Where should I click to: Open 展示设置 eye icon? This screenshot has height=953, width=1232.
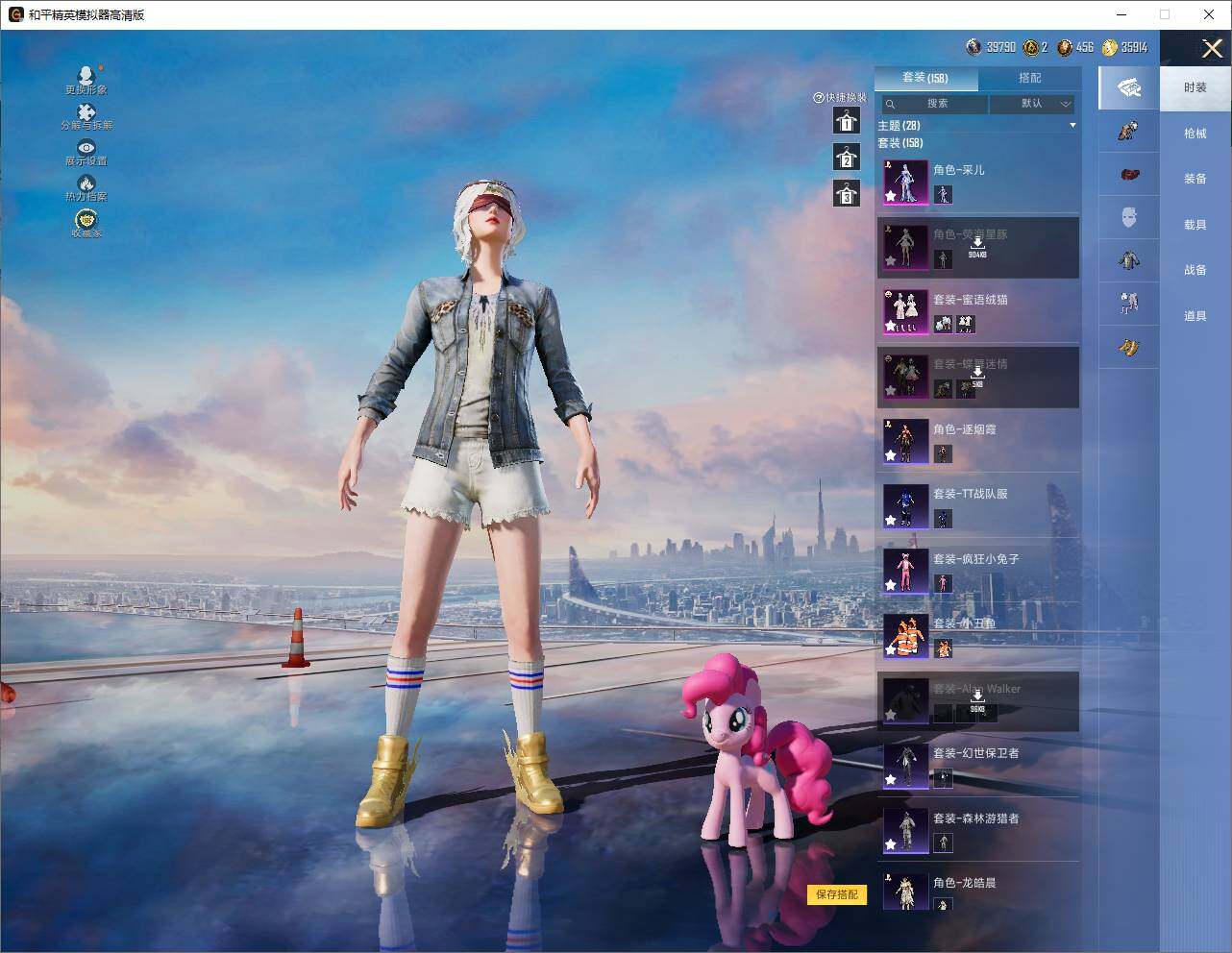pyautogui.click(x=86, y=147)
